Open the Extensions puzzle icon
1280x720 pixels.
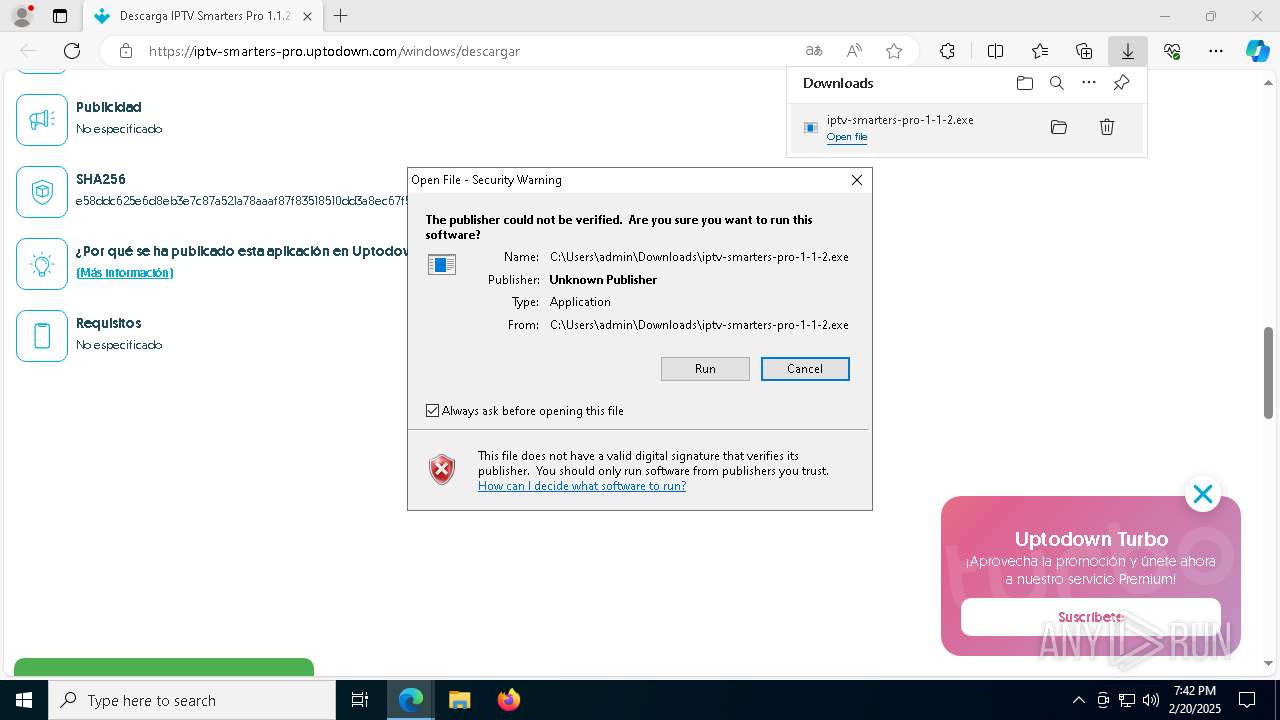click(x=947, y=51)
